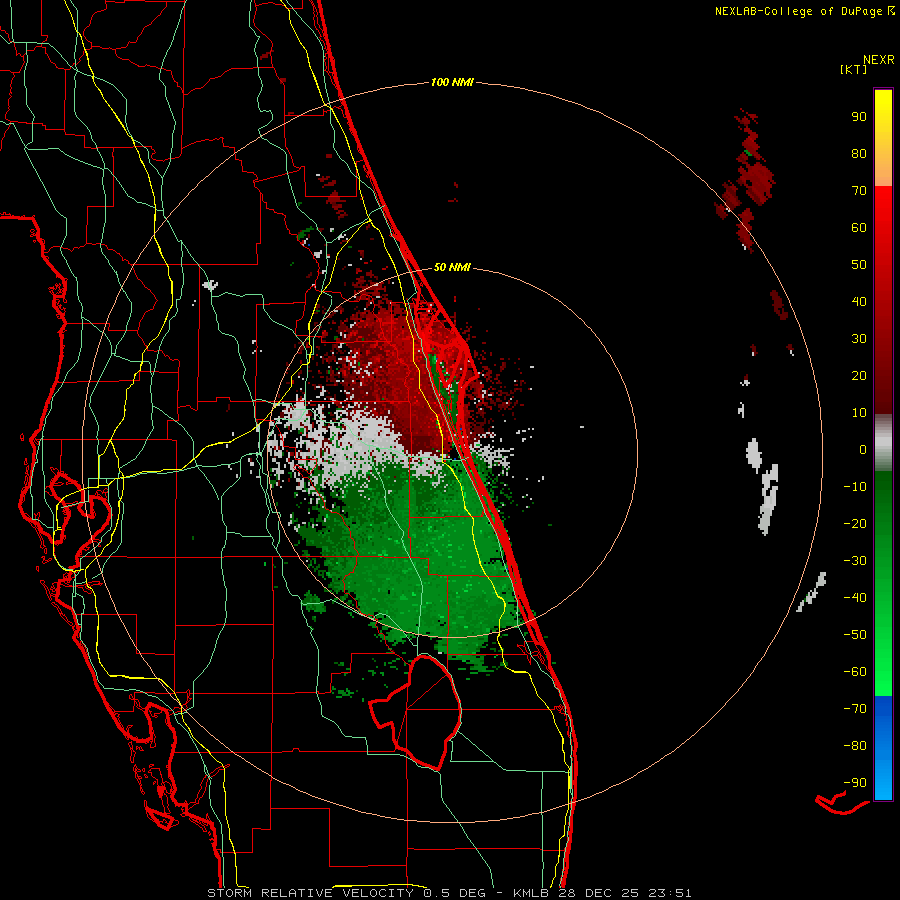Select the -40 value on velocity scale
Viewport: 900px width, 900px height.
pos(855,598)
